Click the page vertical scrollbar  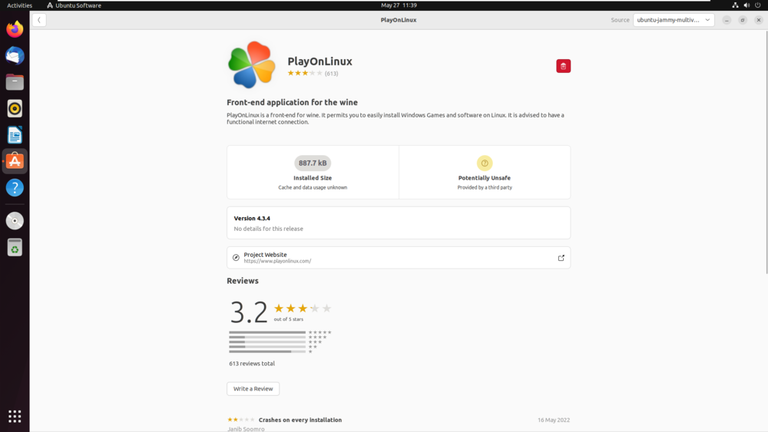tap(766, 152)
